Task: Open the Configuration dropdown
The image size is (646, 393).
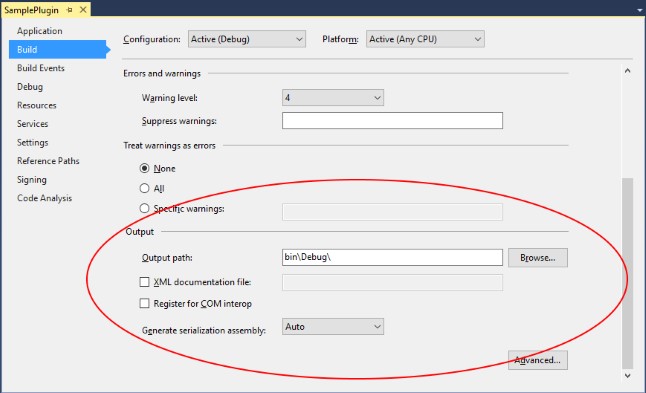Action: point(247,39)
